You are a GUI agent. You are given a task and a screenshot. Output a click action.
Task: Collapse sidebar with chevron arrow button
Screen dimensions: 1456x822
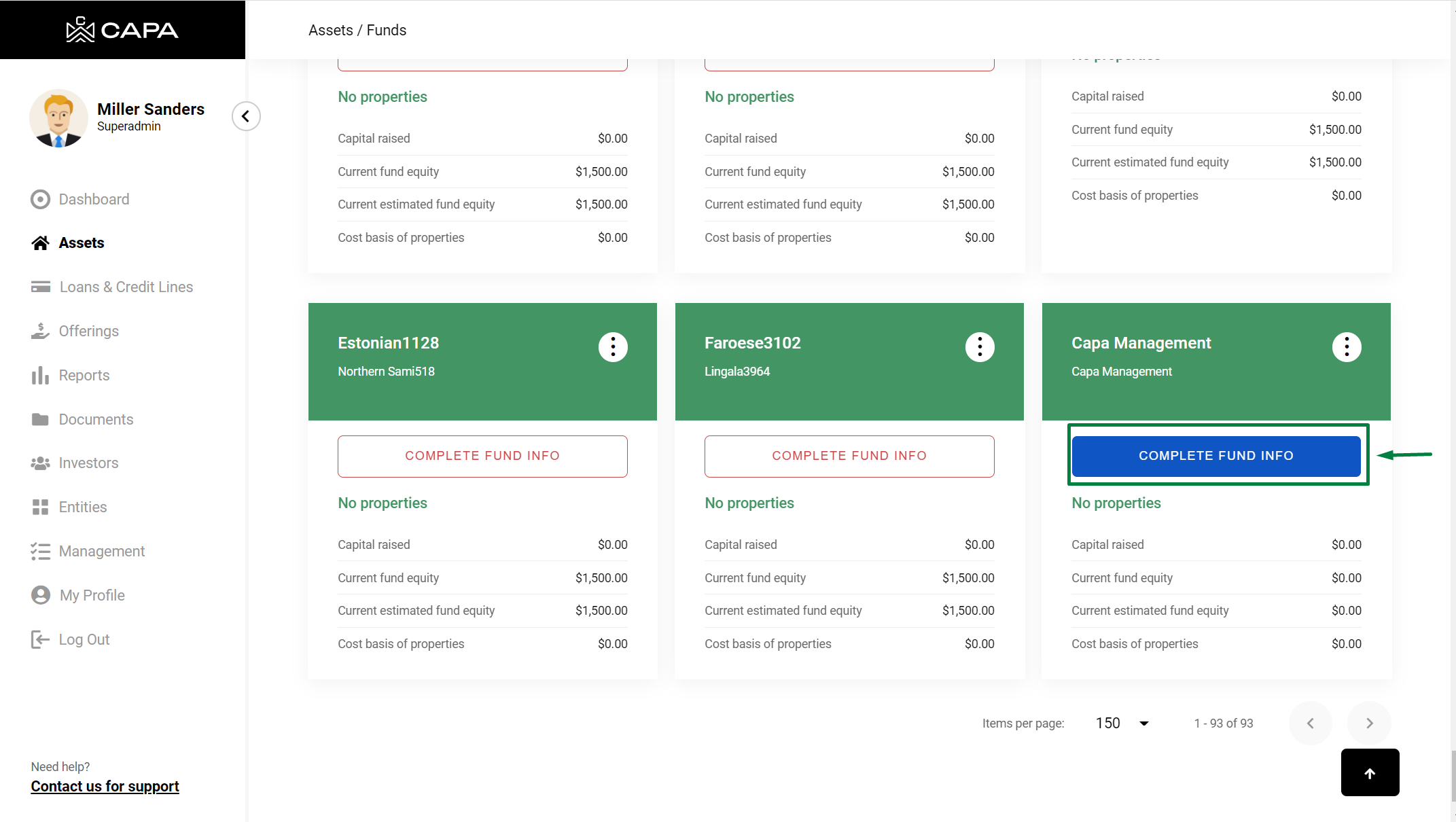[246, 116]
